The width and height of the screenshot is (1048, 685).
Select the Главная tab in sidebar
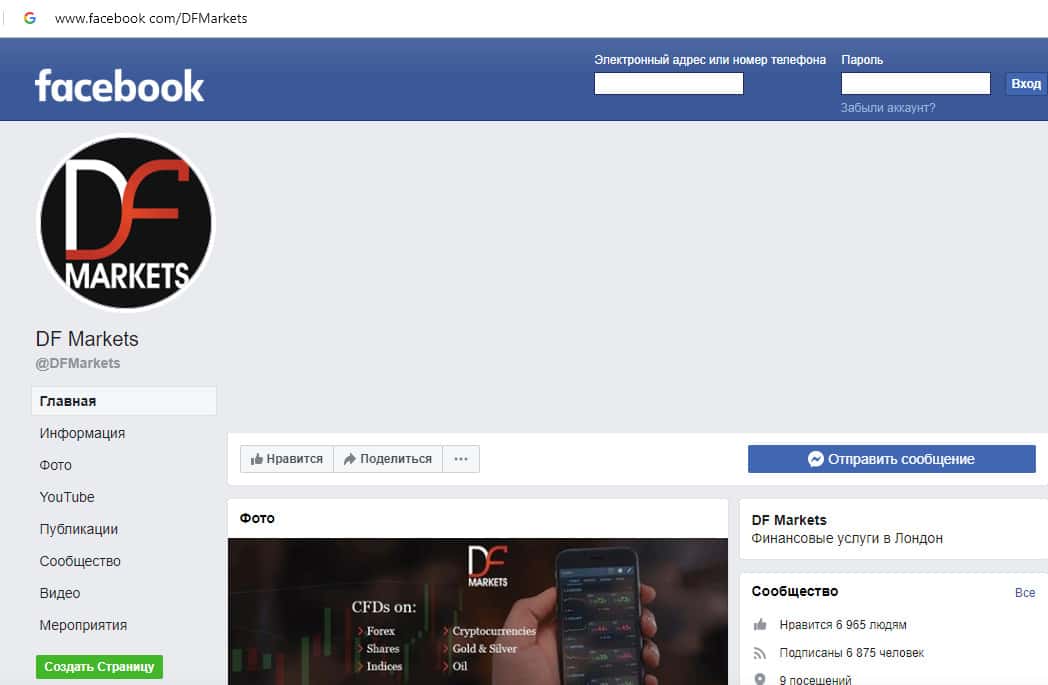point(124,401)
